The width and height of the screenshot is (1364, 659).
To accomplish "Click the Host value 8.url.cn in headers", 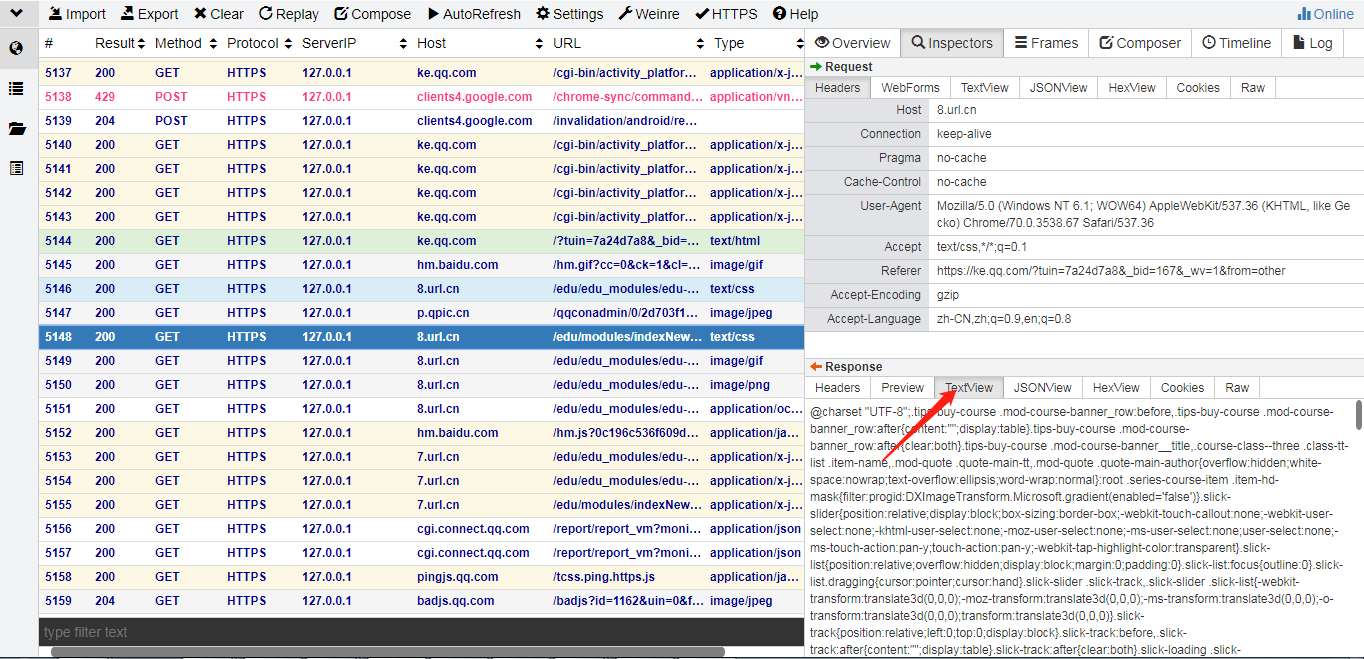I will 957,110.
